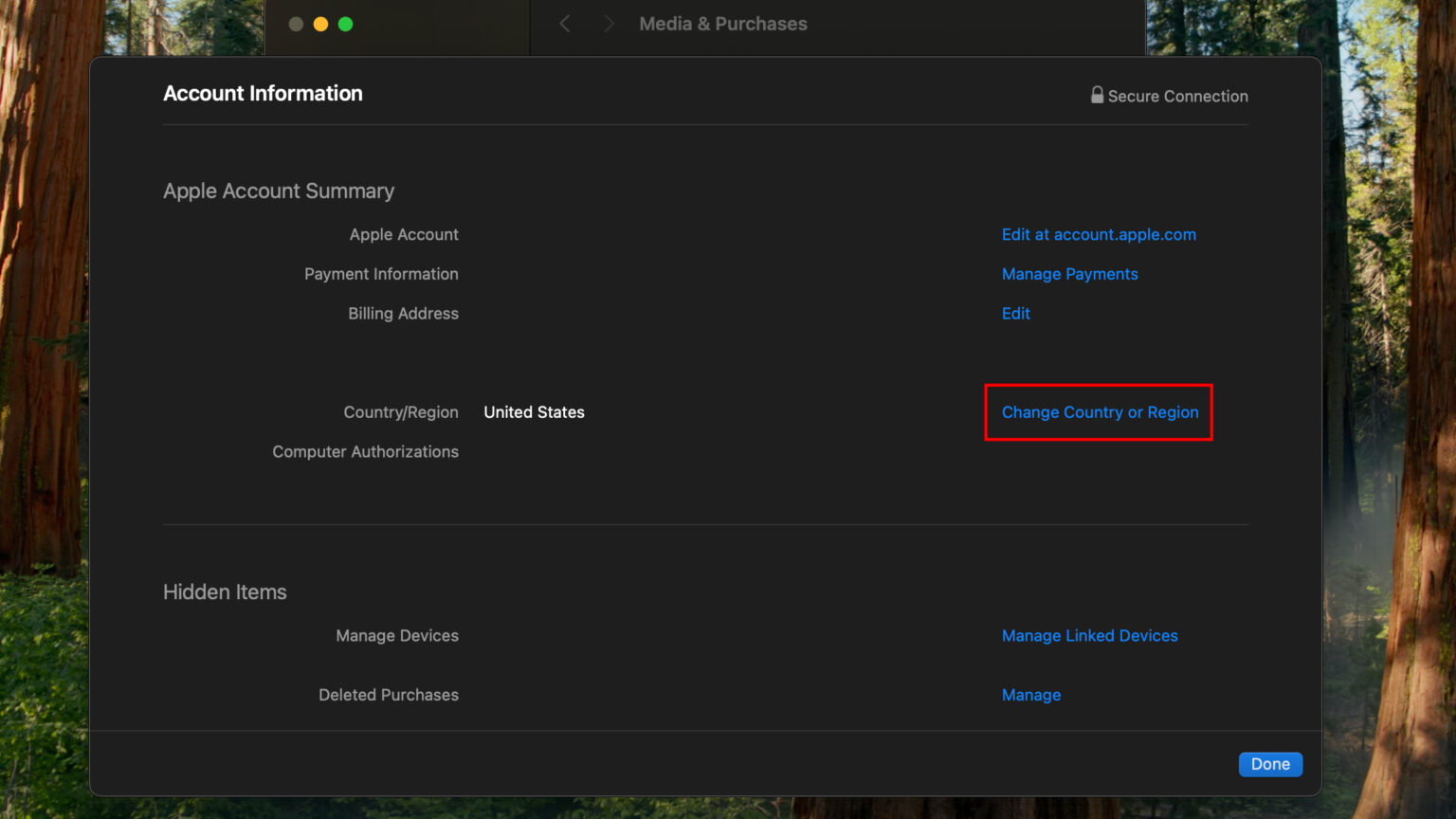Click the Computer Authorizations row

(365, 451)
